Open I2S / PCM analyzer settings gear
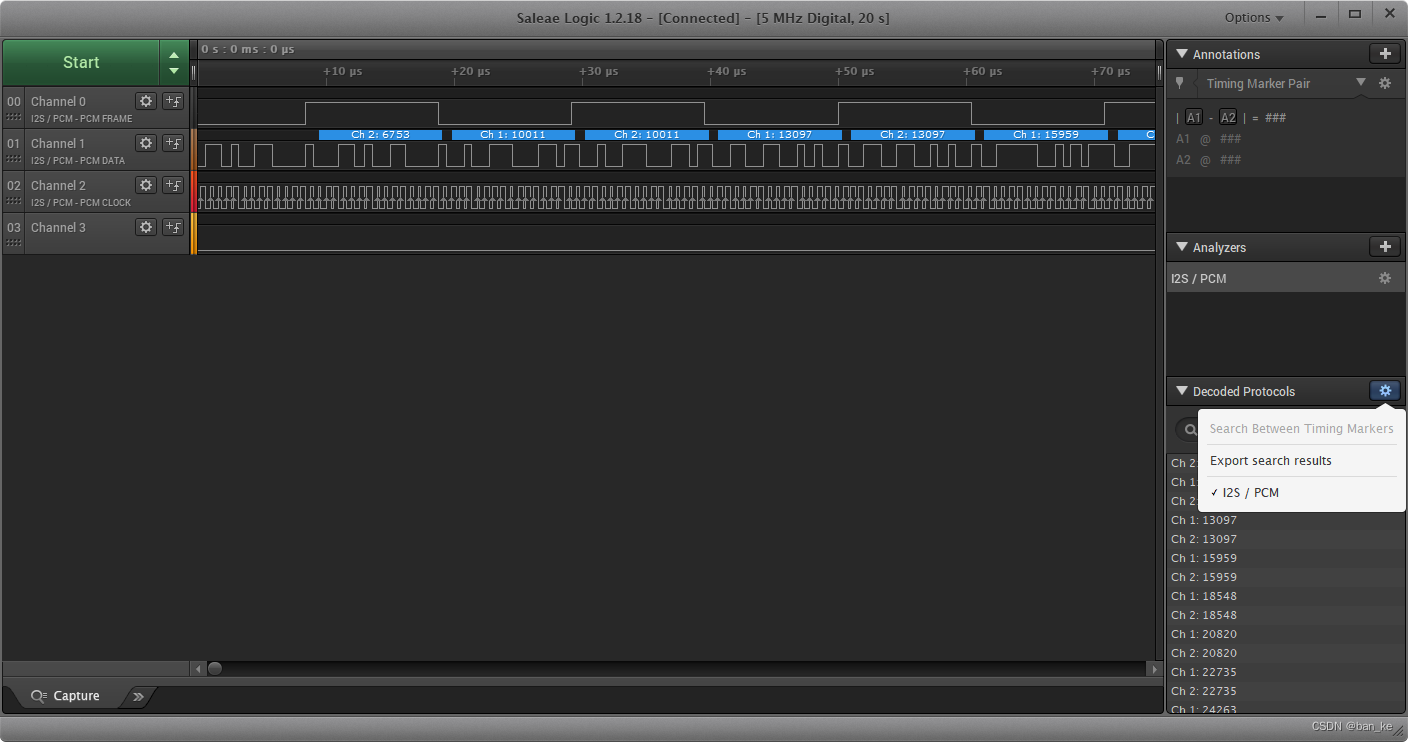 pos(1385,278)
